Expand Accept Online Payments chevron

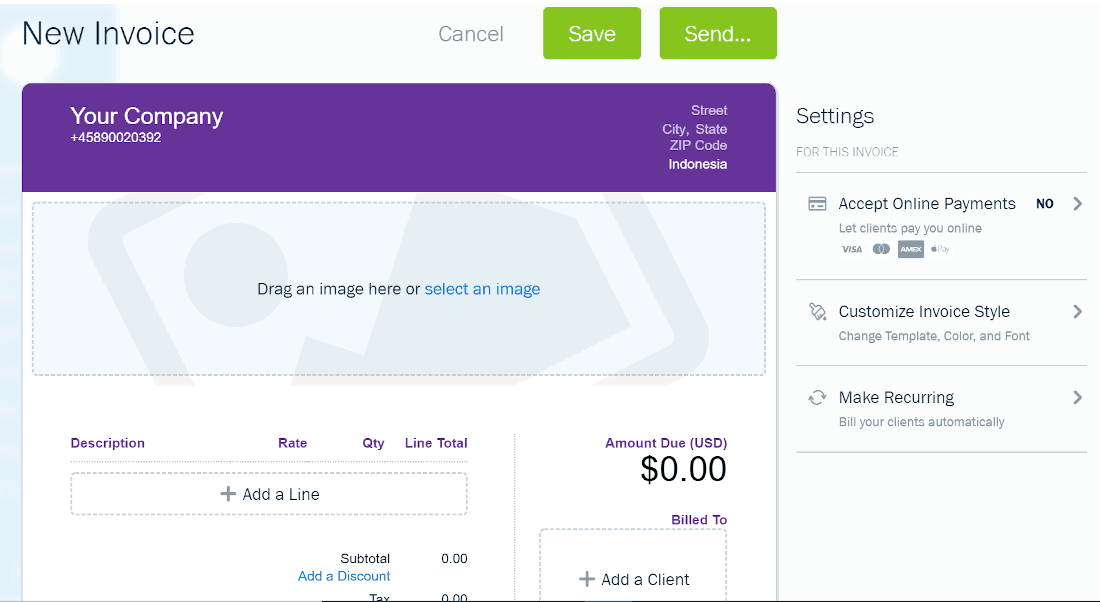1078,203
